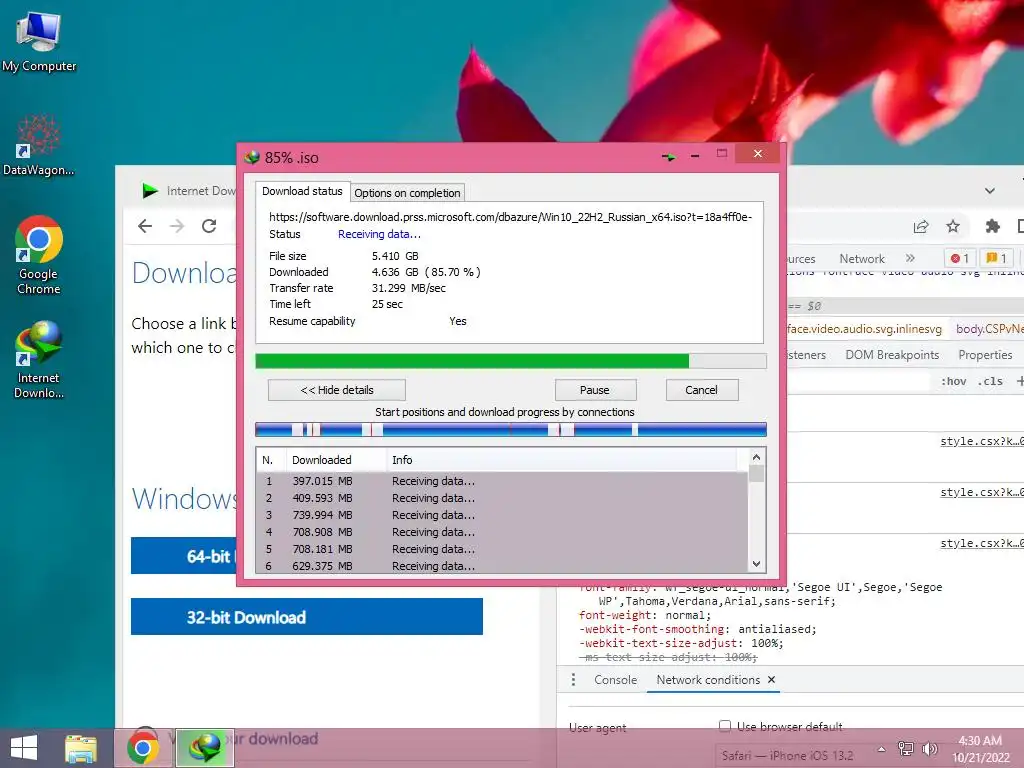Click the Hide details button
Image resolution: width=1024 pixels, height=768 pixels.
pyautogui.click(x=337, y=390)
